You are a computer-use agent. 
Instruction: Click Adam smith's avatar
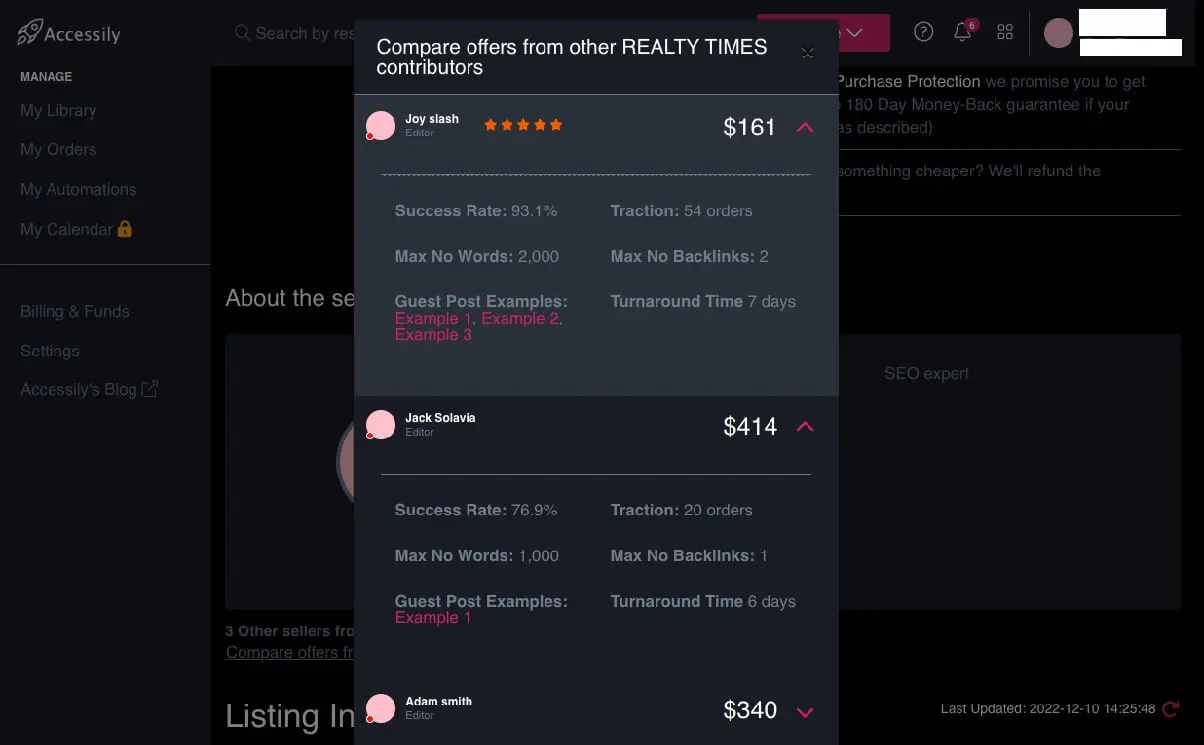(x=380, y=708)
